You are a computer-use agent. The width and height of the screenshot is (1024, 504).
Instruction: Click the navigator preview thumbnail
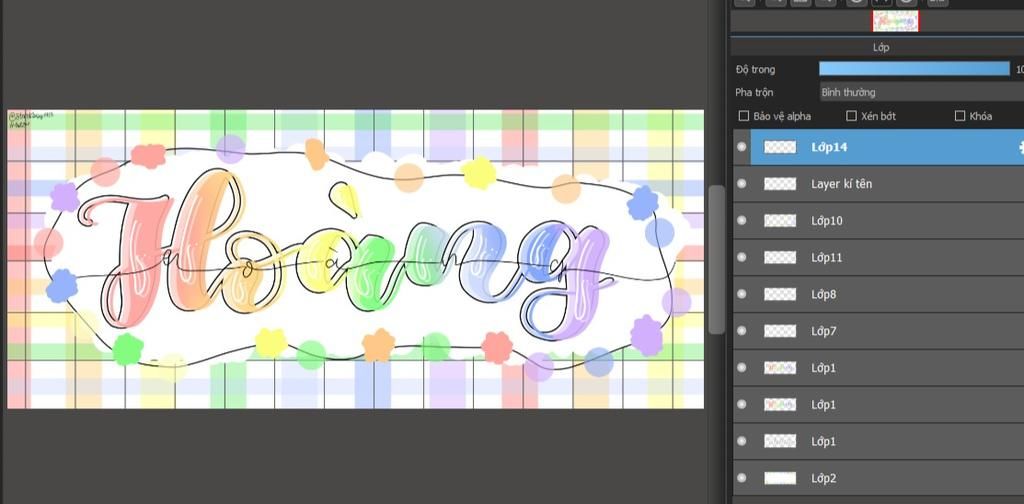point(895,21)
